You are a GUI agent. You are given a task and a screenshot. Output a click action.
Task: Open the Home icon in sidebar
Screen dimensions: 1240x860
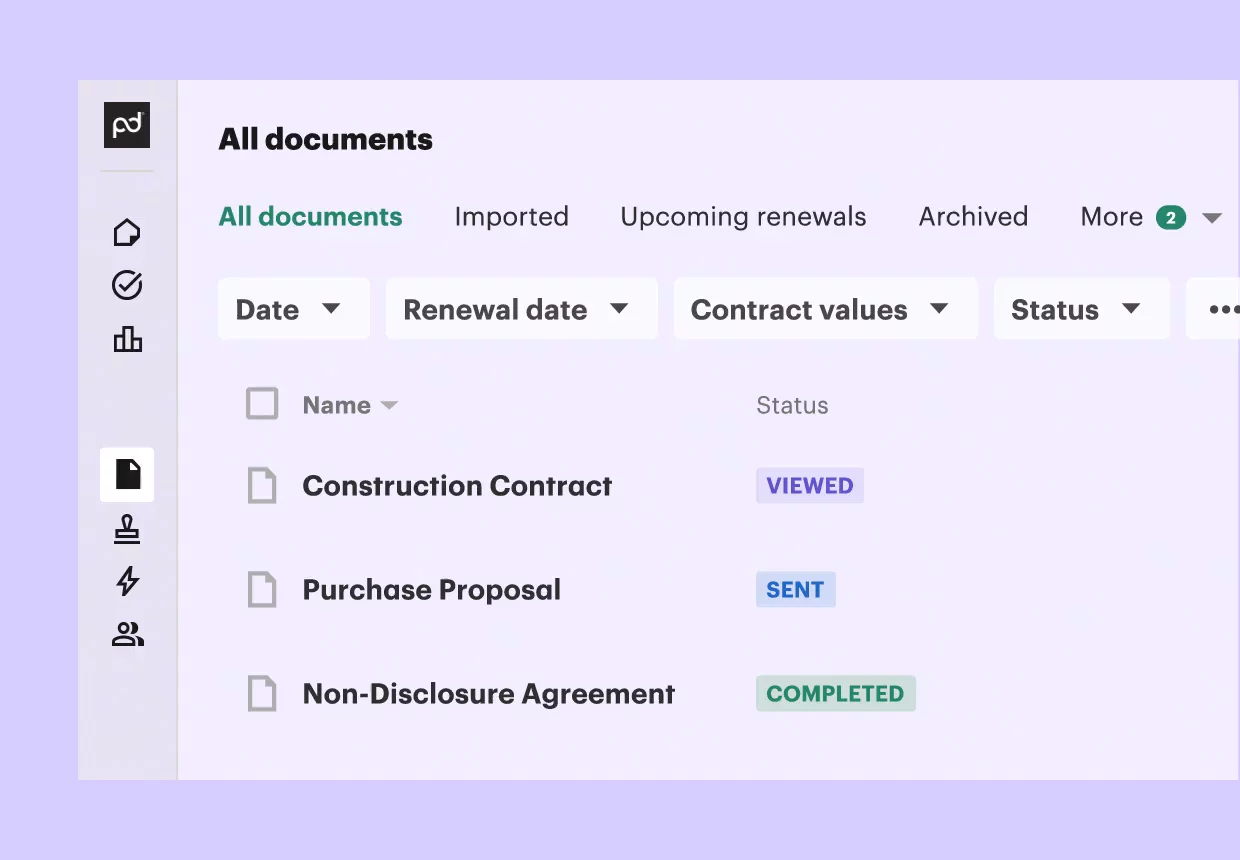pos(127,233)
